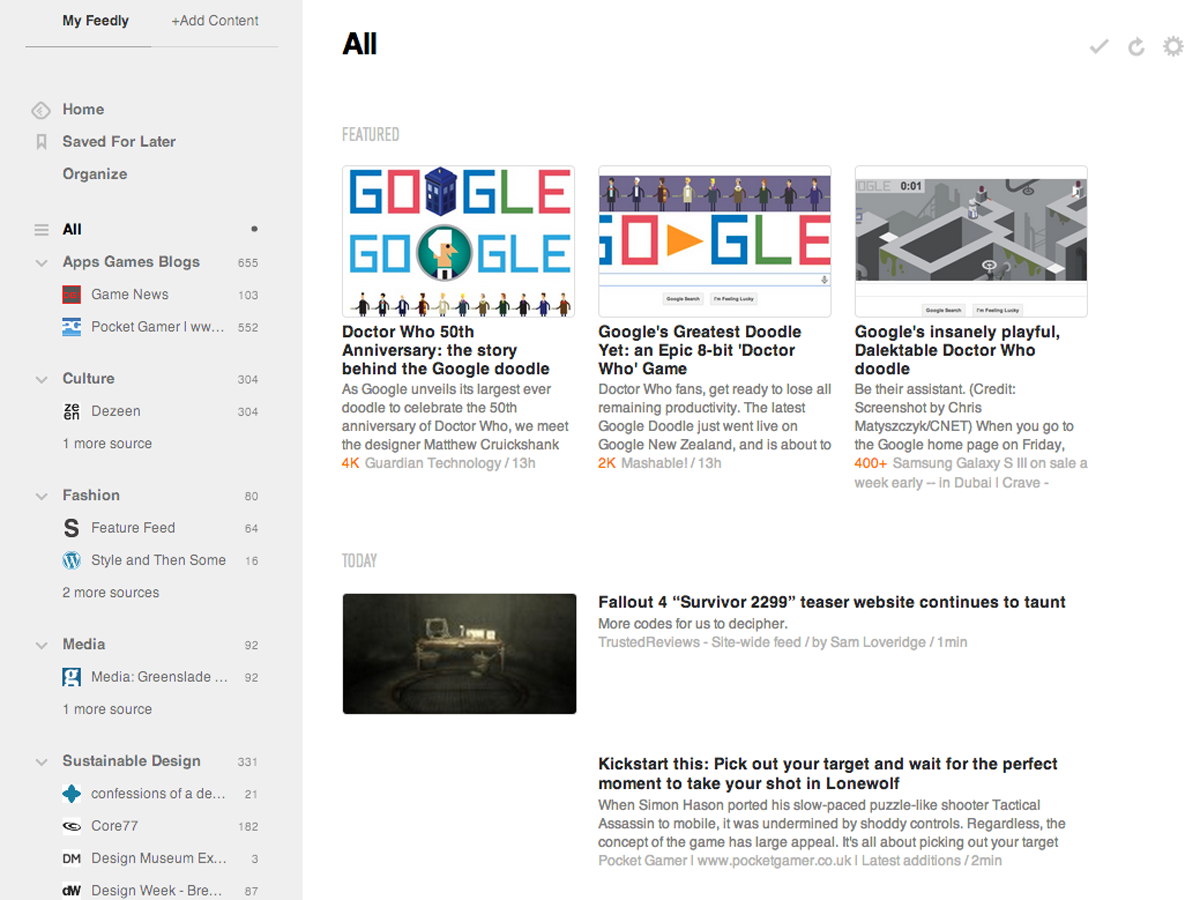Open Style and Then Some feed

pos(158,560)
